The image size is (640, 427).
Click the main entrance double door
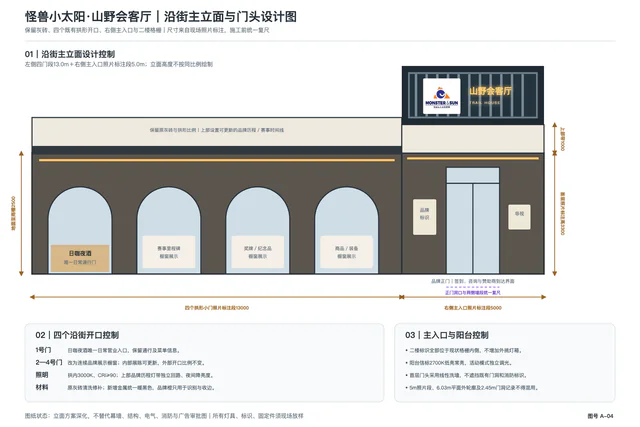(473, 228)
